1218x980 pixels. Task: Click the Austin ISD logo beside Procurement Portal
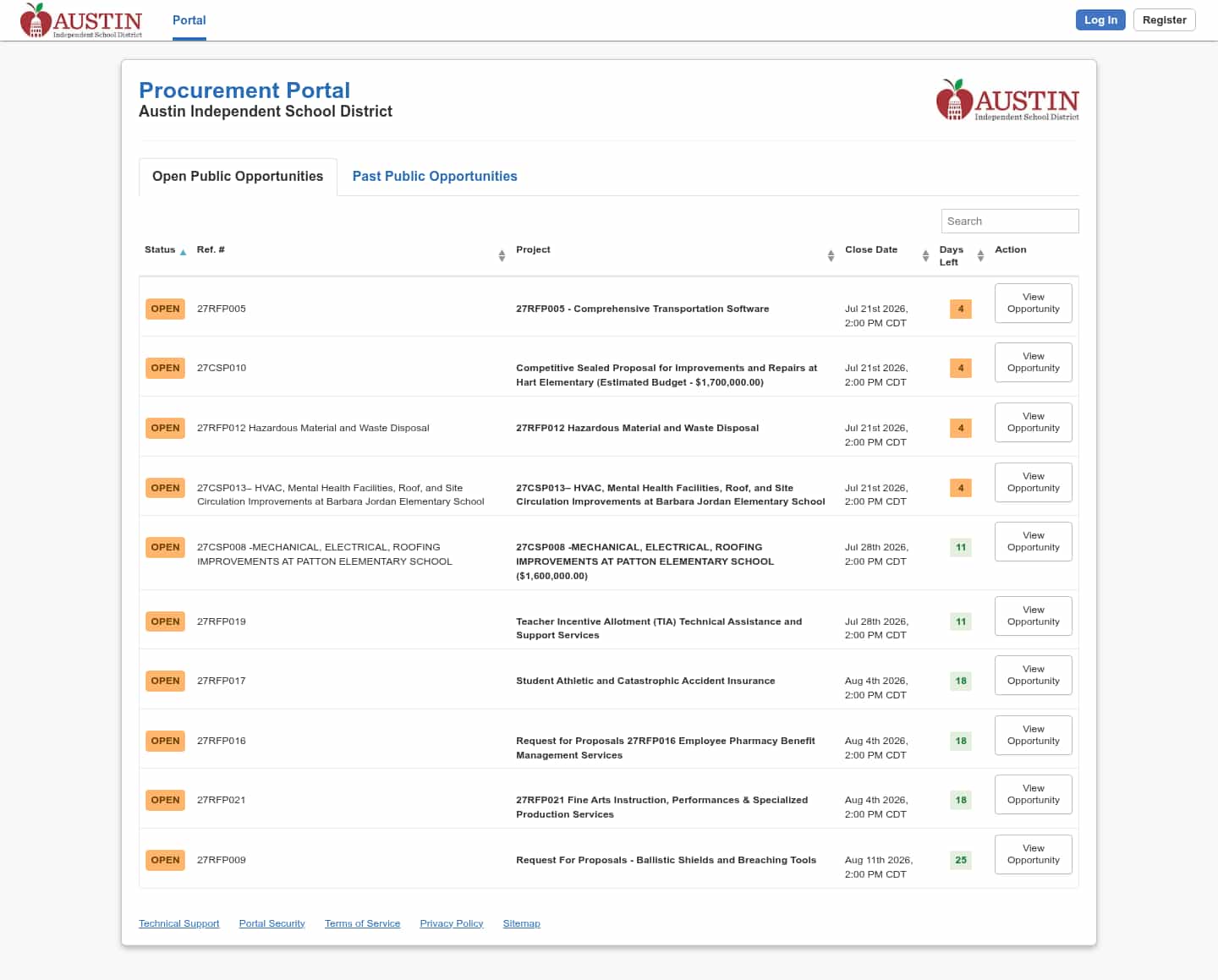pos(1007,100)
